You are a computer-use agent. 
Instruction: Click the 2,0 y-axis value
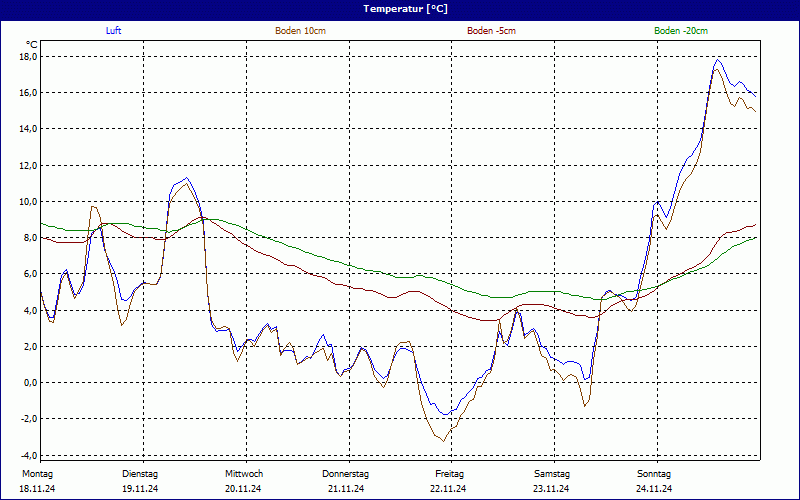pyautogui.click(x=31, y=346)
